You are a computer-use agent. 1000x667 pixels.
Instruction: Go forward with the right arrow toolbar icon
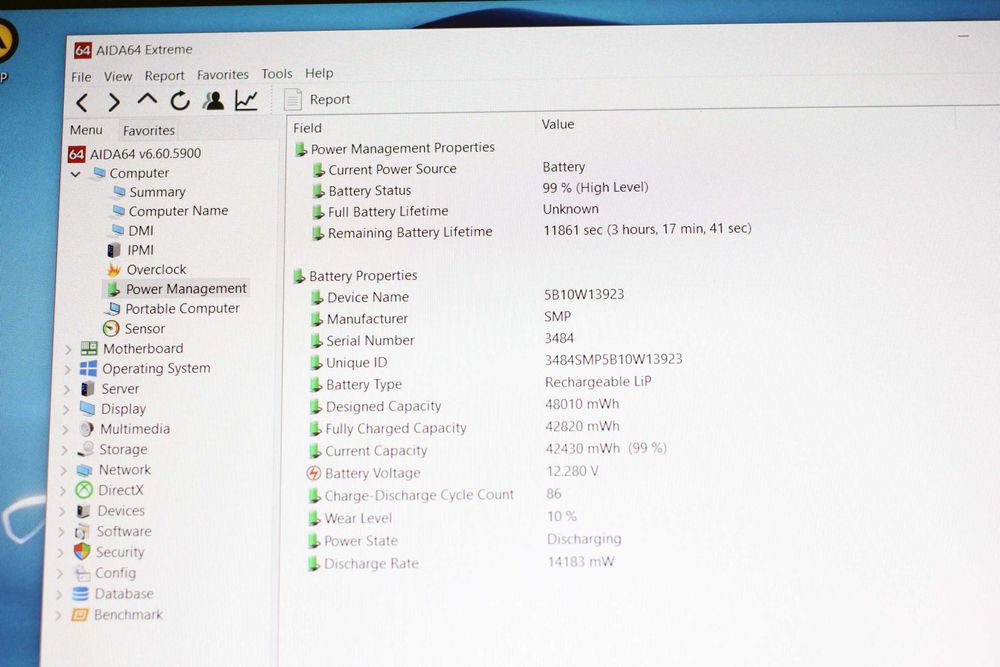pyautogui.click(x=114, y=101)
